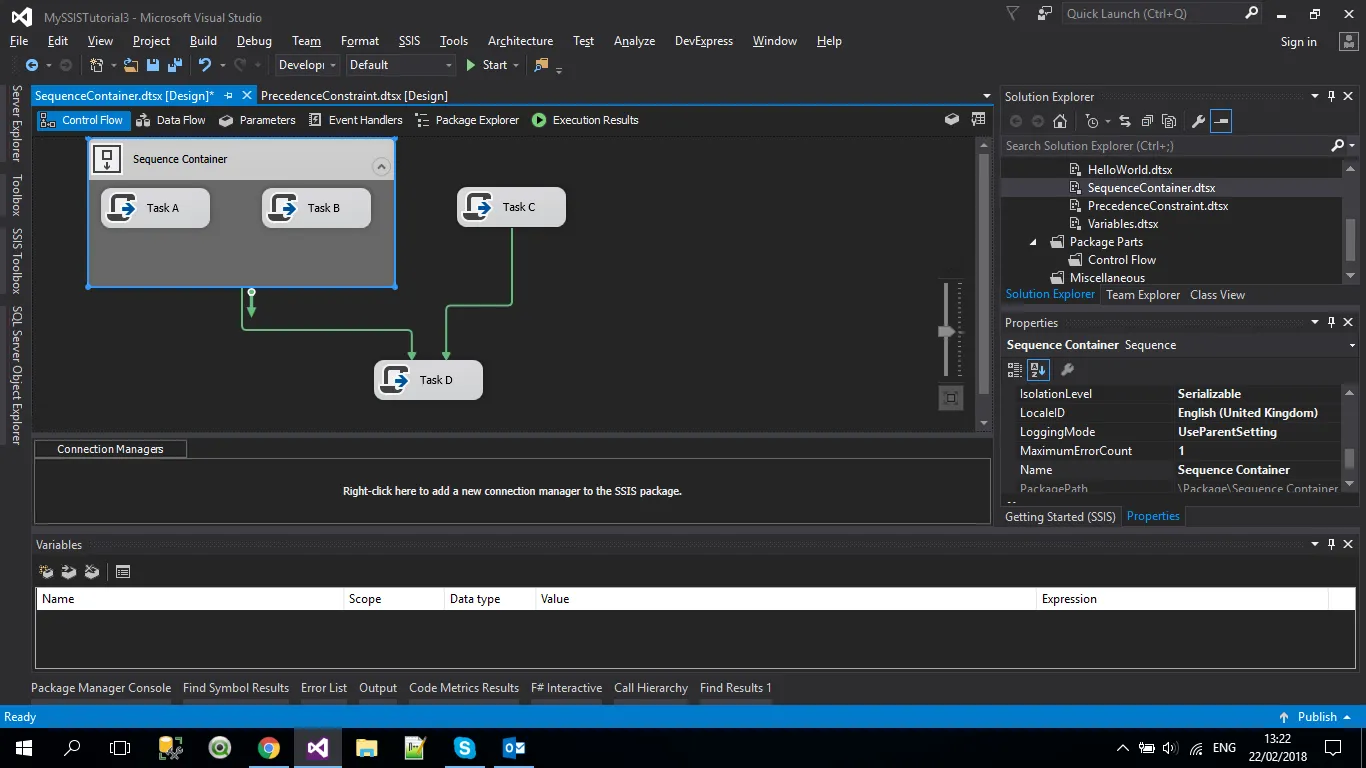Open the active document list dropdown
Image resolution: width=1366 pixels, height=768 pixels.
(x=987, y=96)
